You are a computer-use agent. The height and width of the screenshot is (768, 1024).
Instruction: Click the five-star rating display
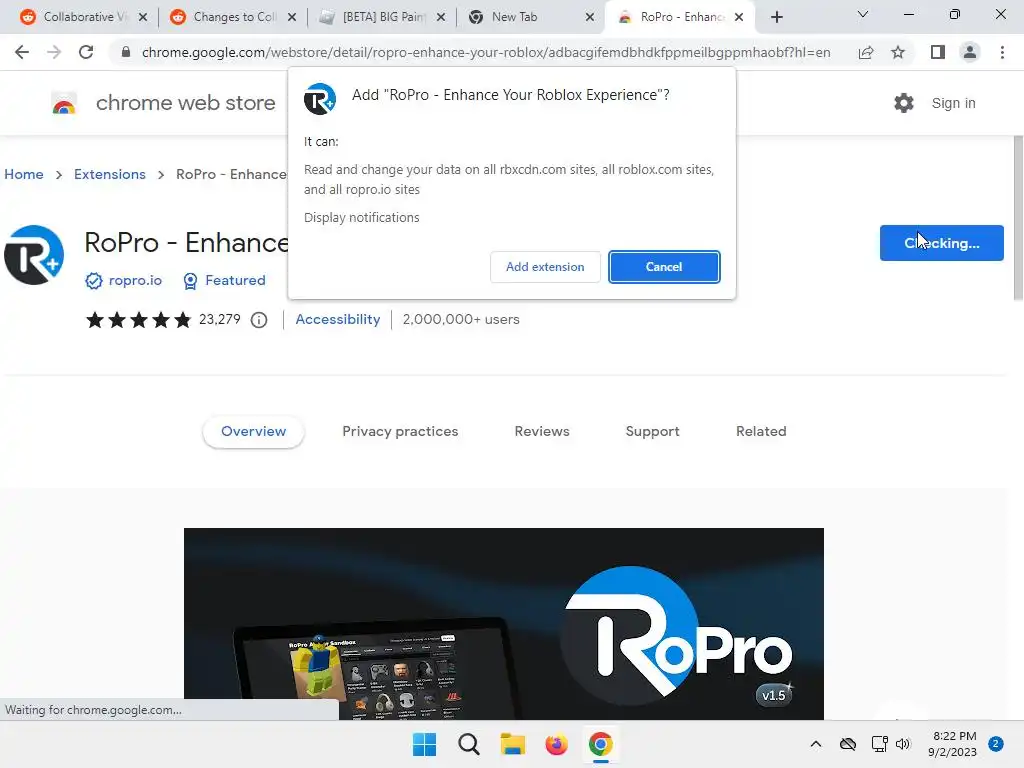click(x=138, y=320)
